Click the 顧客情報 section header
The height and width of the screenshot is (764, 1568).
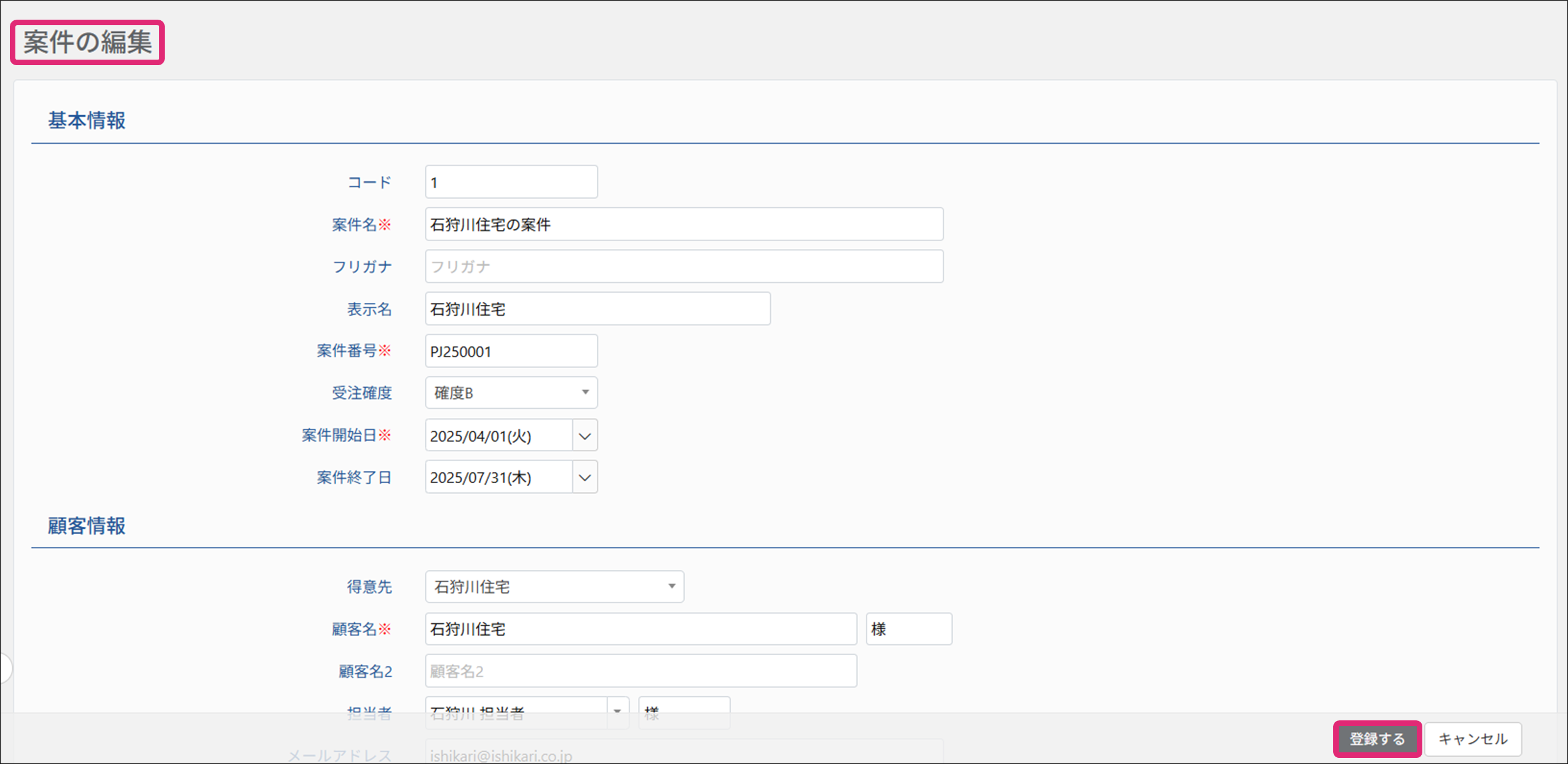(x=87, y=526)
